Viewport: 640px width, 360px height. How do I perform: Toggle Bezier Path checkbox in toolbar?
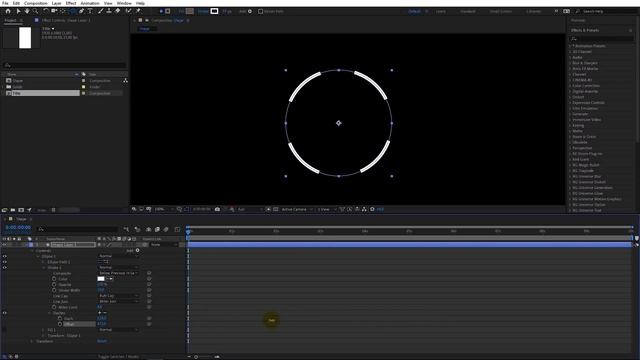pos(260,11)
